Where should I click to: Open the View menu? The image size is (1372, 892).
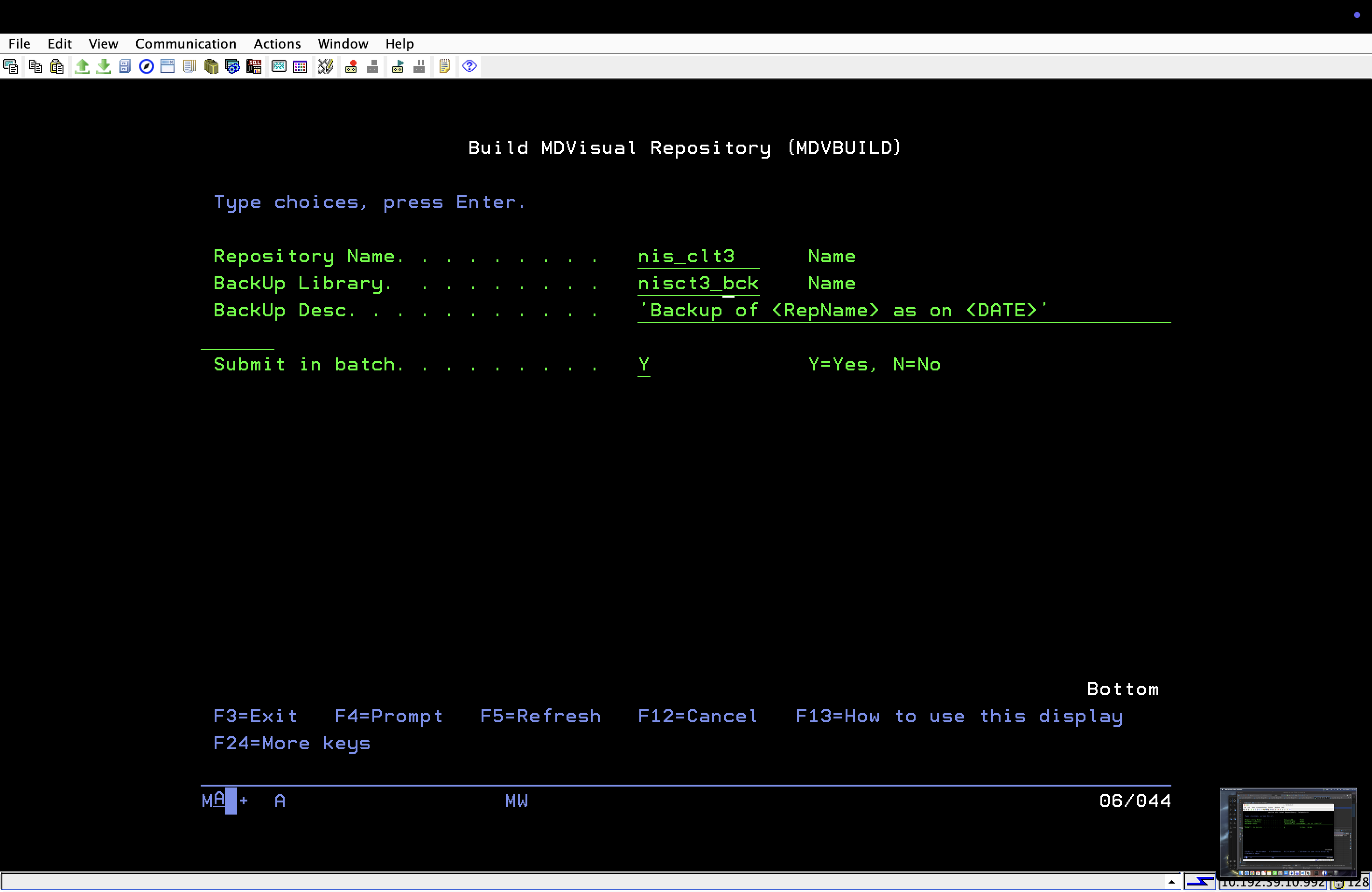click(103, 44)
